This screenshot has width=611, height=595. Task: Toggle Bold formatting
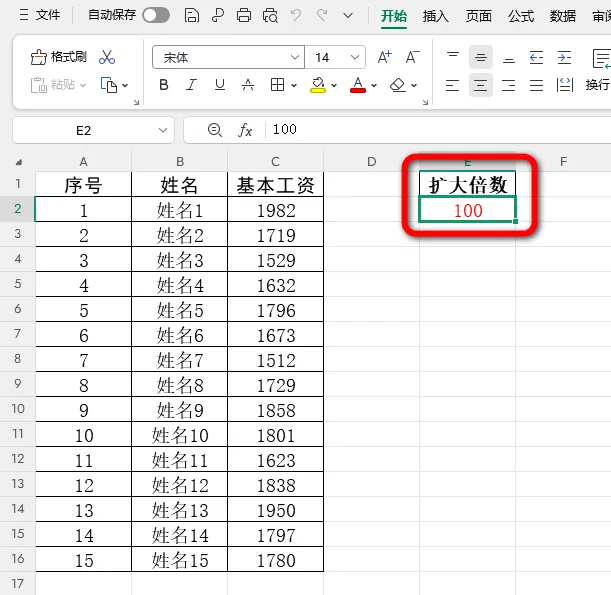pos(164,85)
